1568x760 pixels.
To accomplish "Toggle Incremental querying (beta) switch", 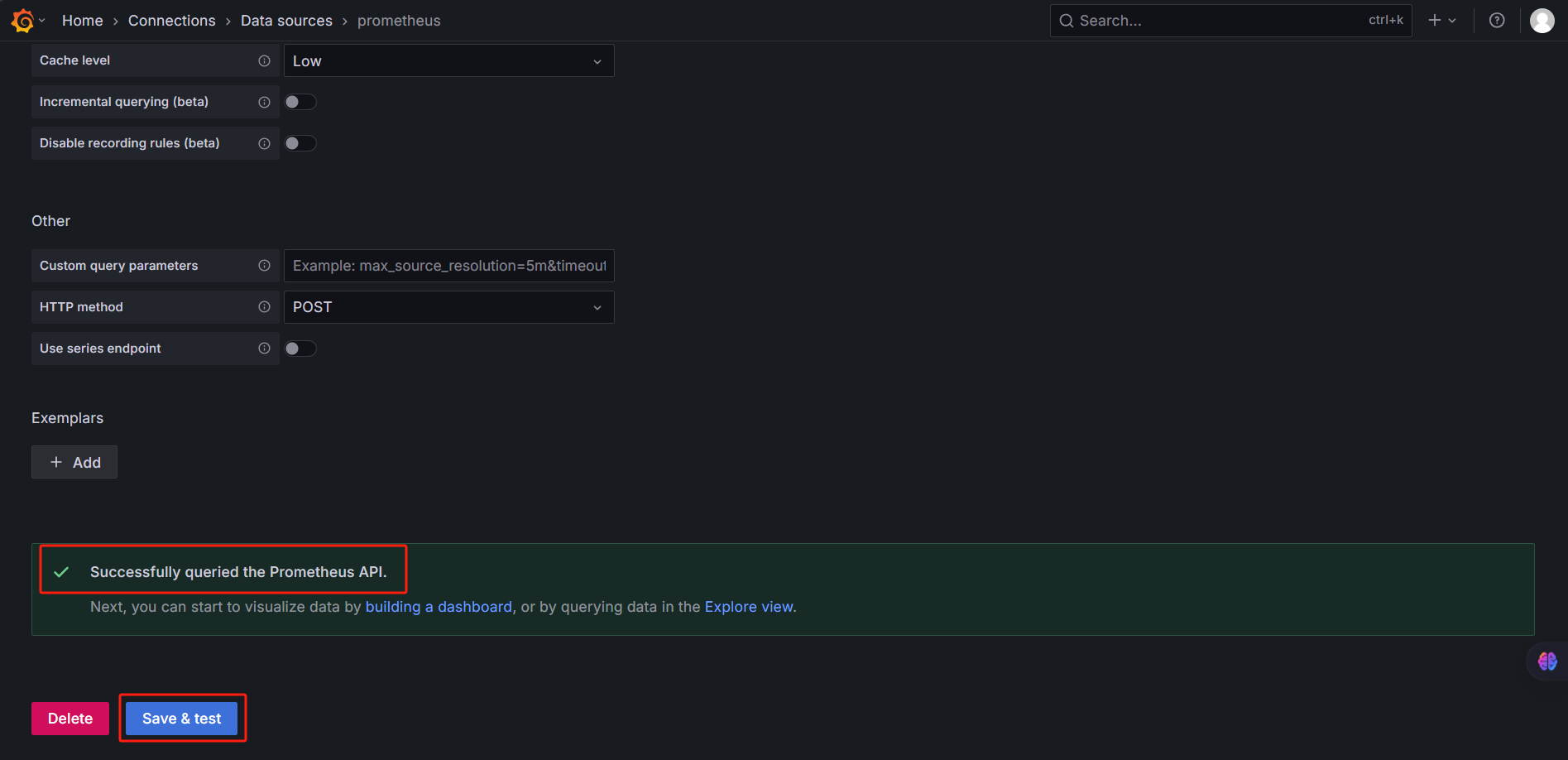I will (x=300, y=102).
